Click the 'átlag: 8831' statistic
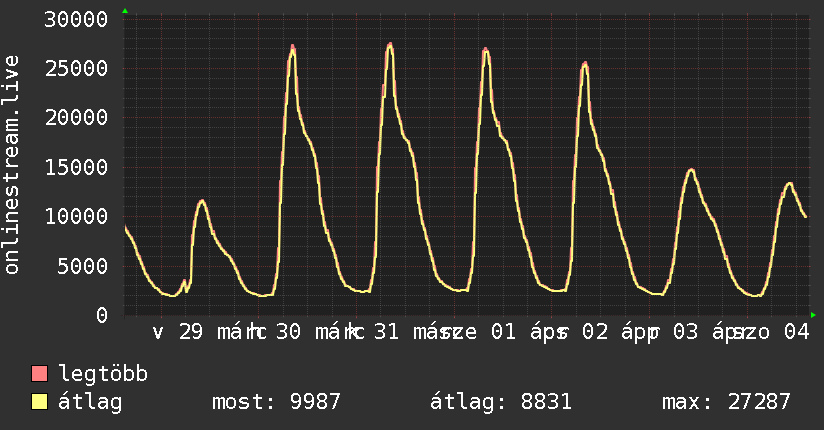824x430 pixels. [501, 402]
